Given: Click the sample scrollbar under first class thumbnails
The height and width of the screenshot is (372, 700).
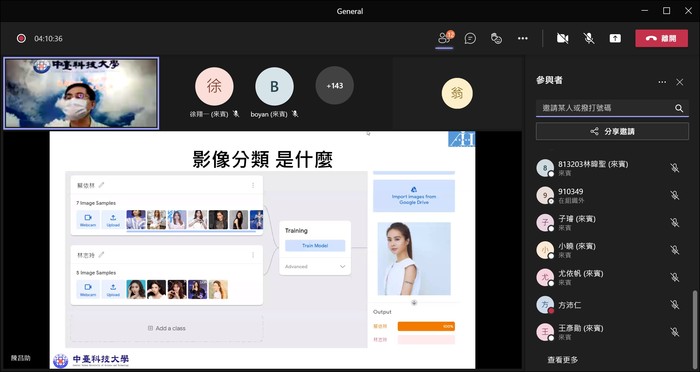Looking at the screenshot, I should tap(191, 231).
